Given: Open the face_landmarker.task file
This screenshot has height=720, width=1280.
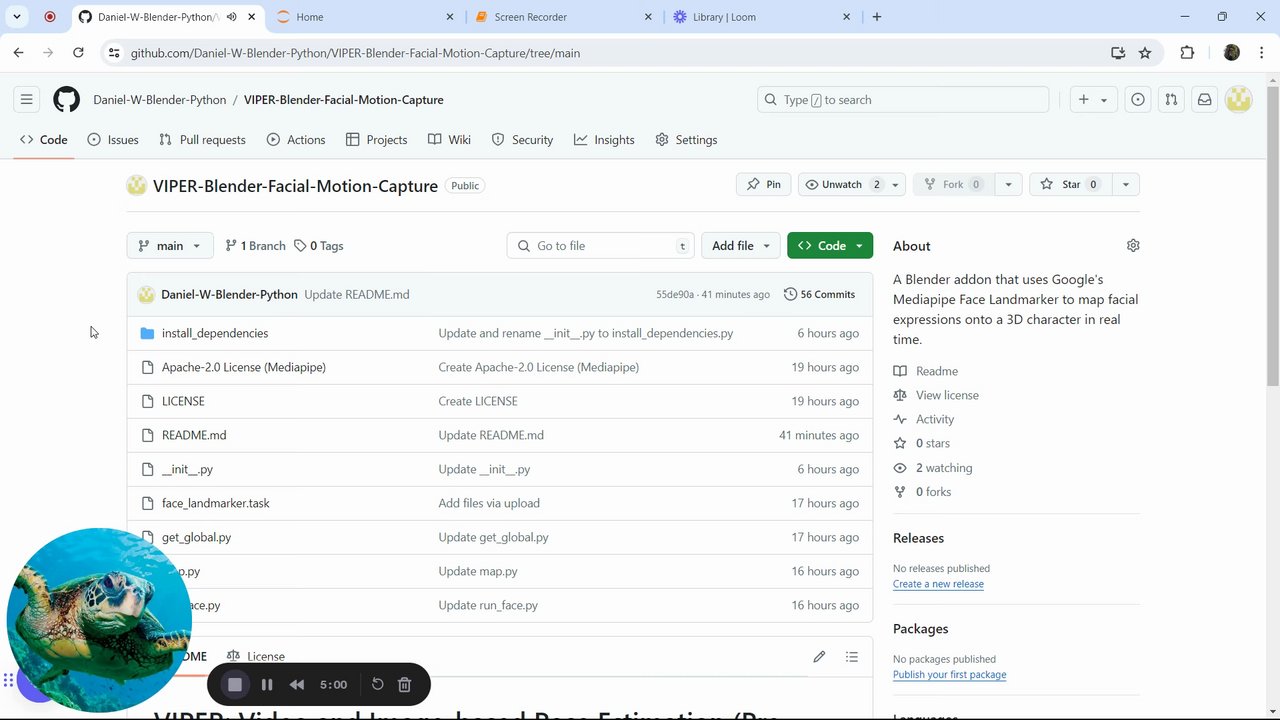Looking at the screenshot, I should pos(215,503).
